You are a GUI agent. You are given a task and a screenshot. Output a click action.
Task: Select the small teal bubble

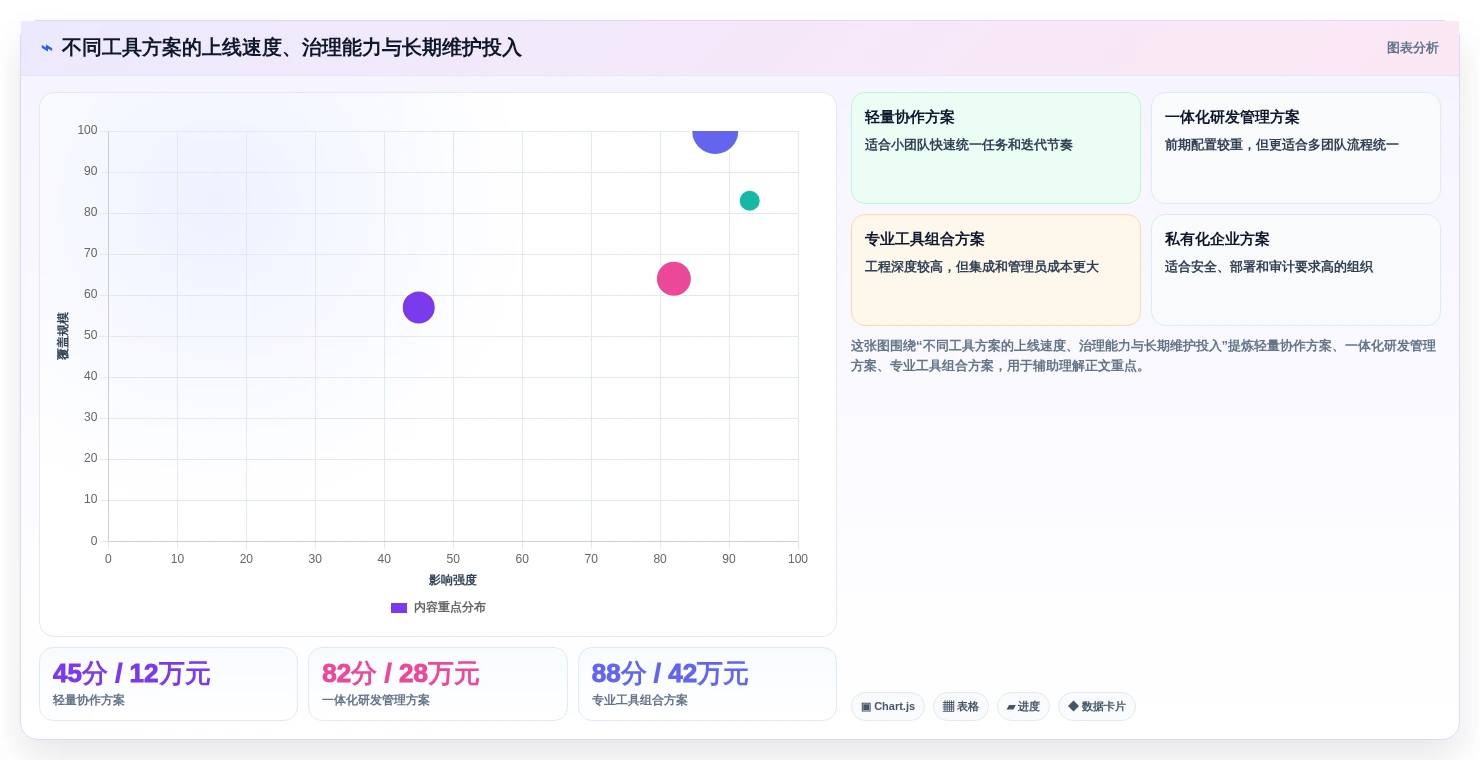[750, 201]
